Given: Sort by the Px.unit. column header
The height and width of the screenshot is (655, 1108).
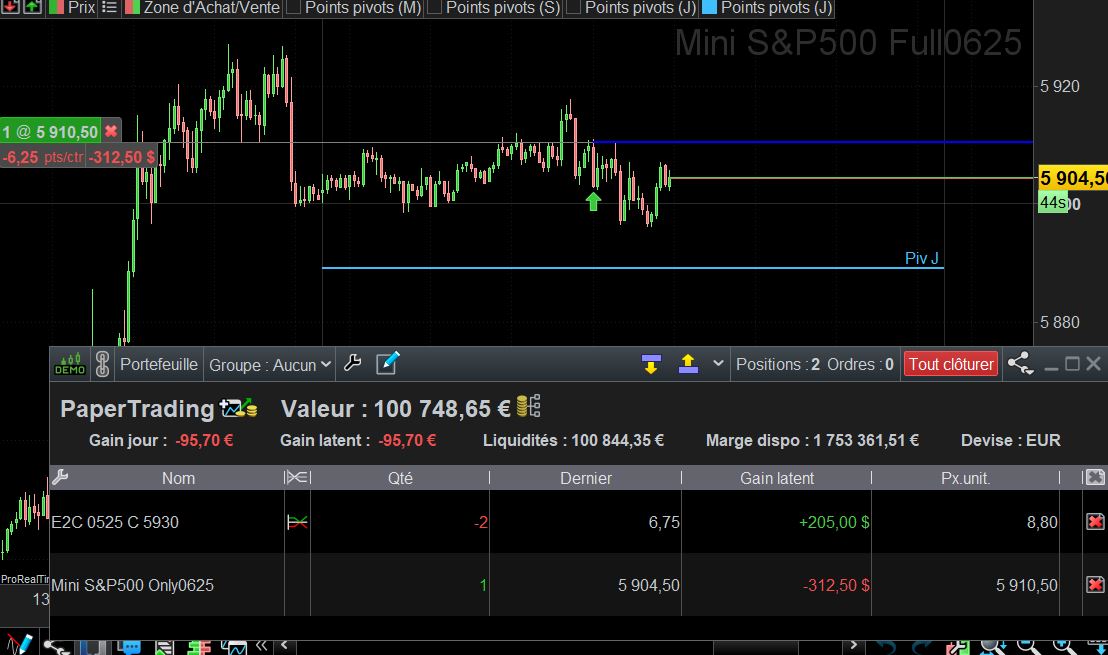Looking at the screenshot, I should tap(965, 478).
